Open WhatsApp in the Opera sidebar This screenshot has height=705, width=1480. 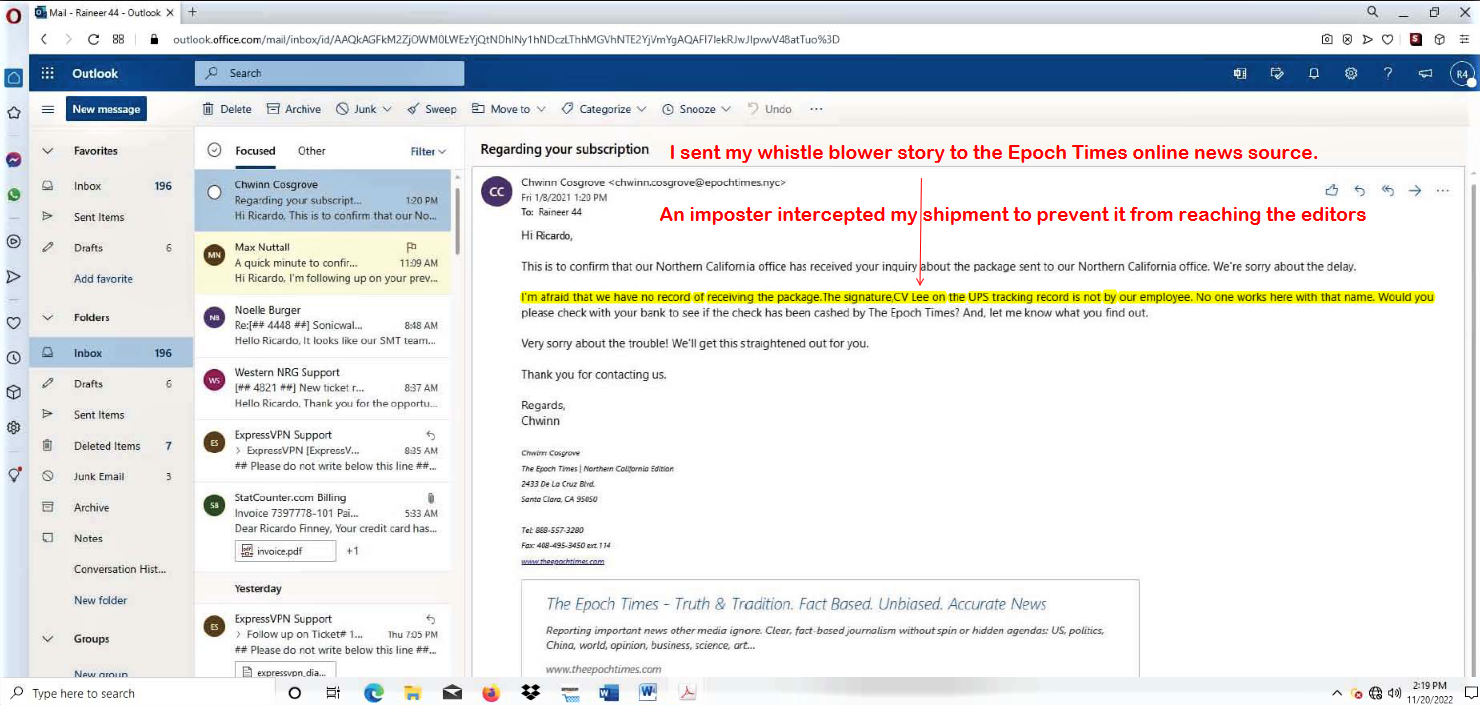(14, 195)
